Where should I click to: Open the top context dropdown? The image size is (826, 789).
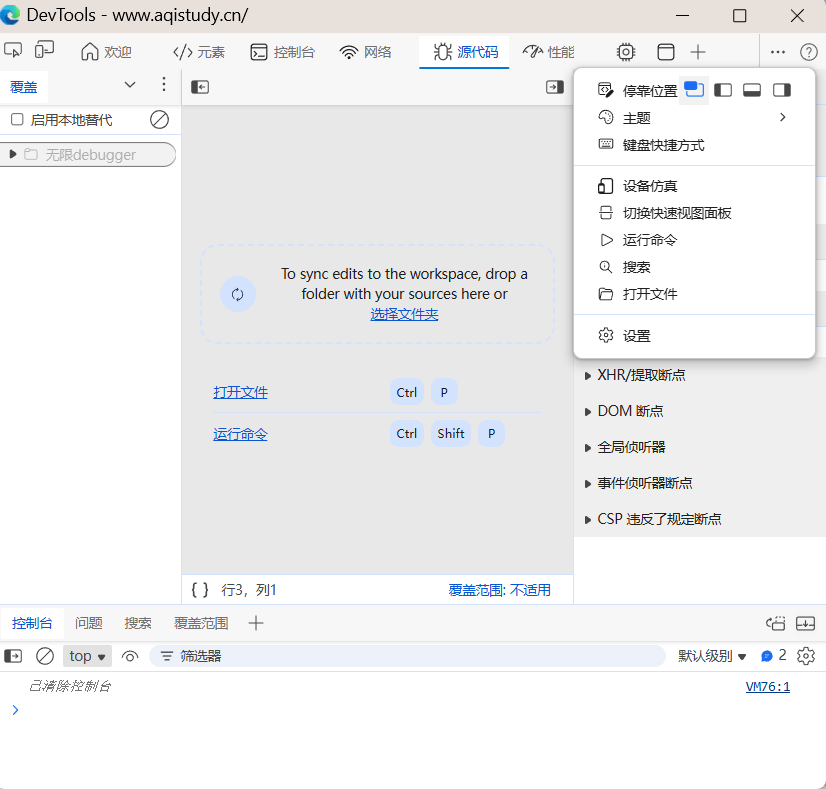pos(88,656)
